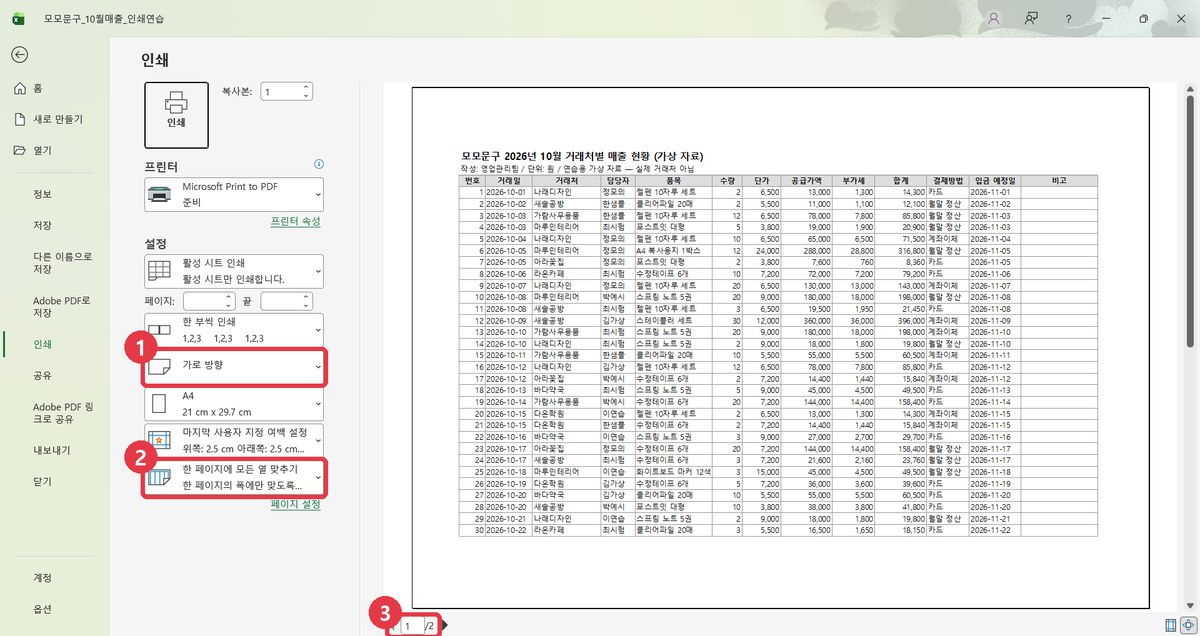Image resolution: width=1200 pixels, height=636 pixels.
Task: Click the preview title 모모문구 2026년 10월 거래처별 매출 현황
Action: pyautogui.click(x=582, y=157)
